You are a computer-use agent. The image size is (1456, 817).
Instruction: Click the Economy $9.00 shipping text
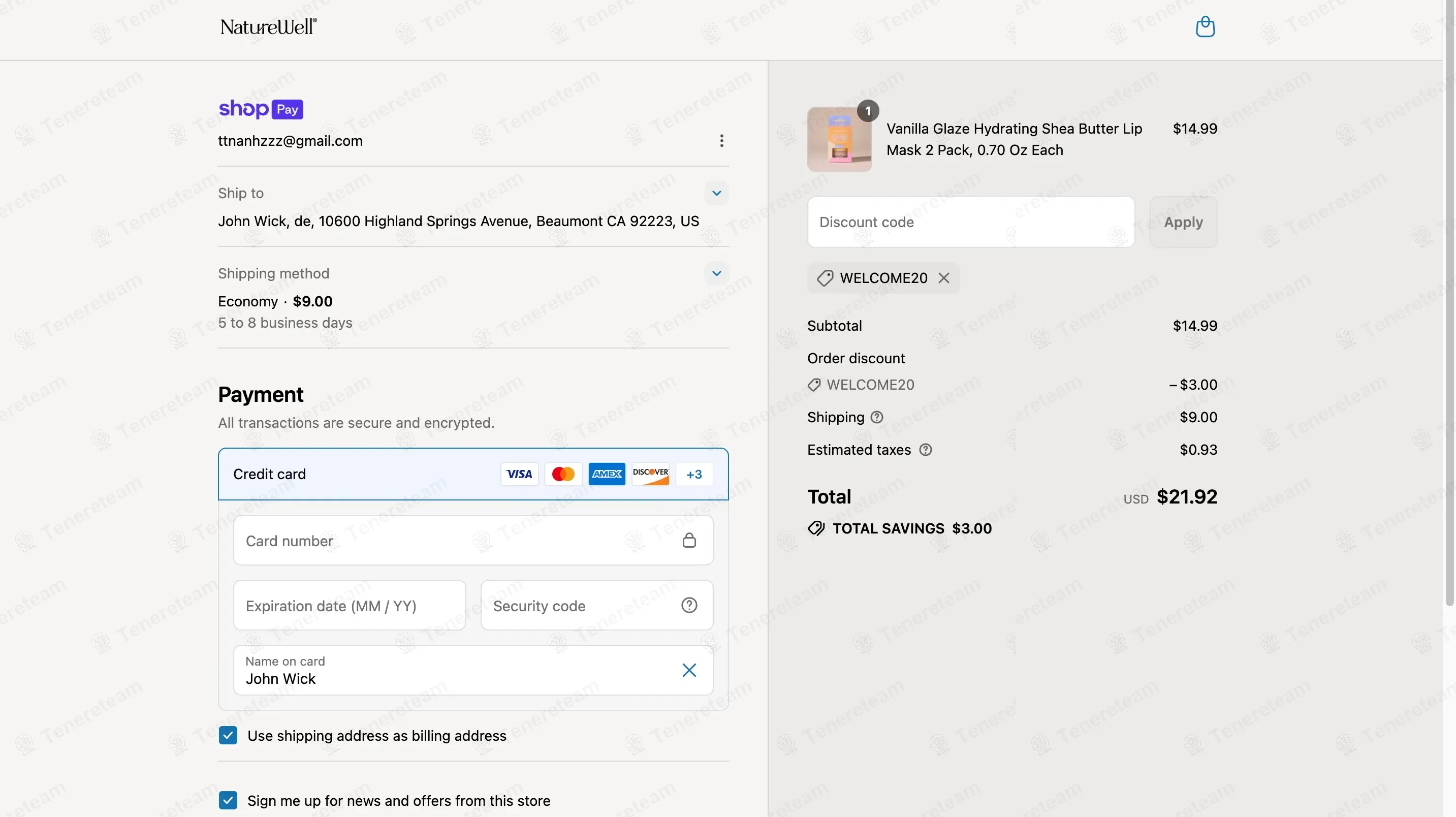click(x=275, y=301)
